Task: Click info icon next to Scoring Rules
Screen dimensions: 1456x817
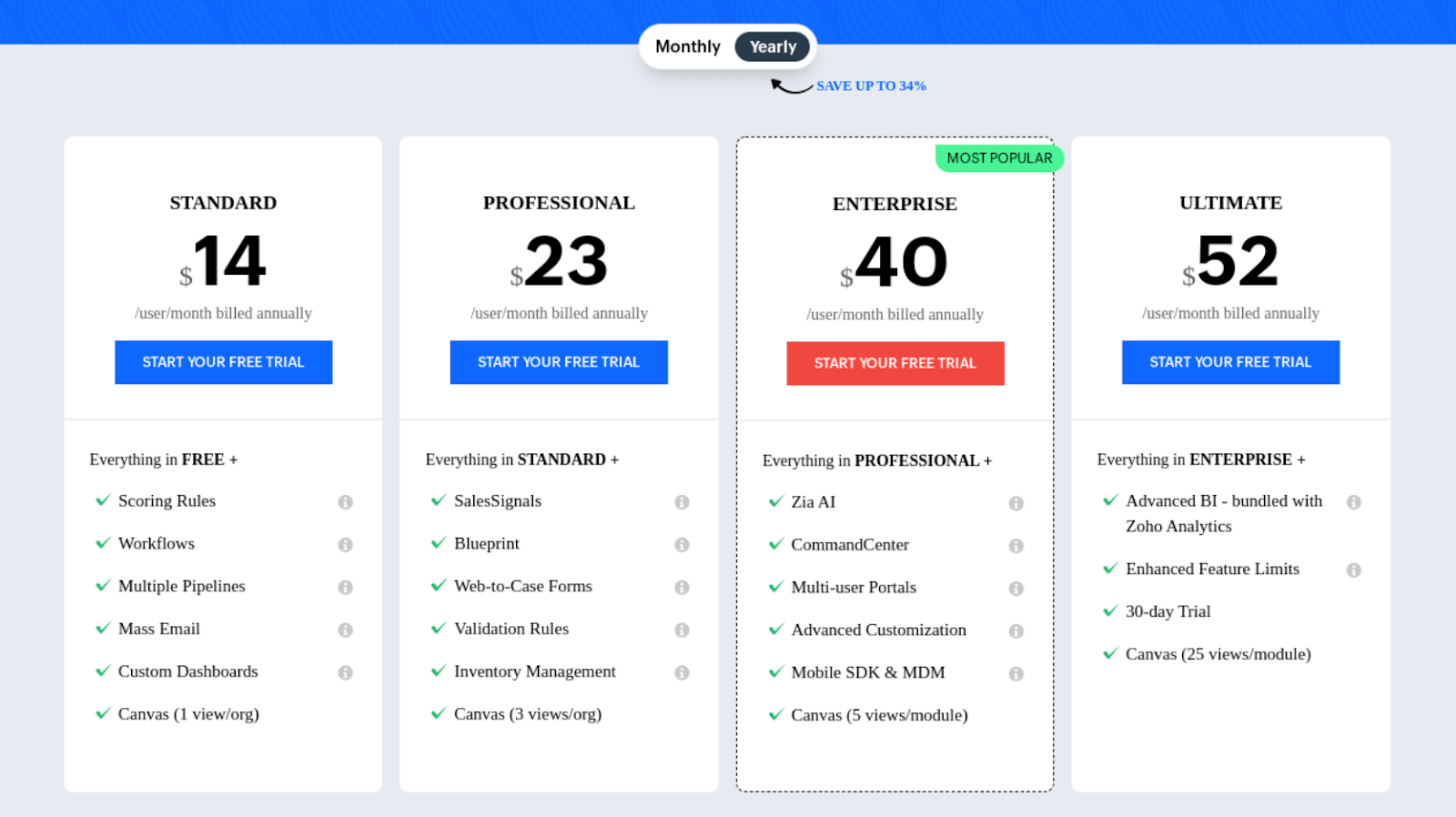Action: pyautogui.click(x=345, y=502)
